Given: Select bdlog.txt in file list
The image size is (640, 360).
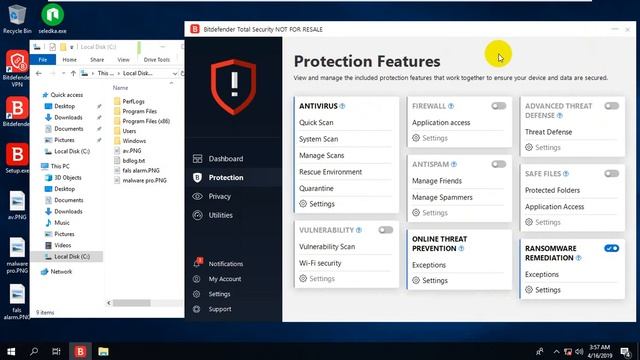Looking at the screenshot, I should (129, 161).
